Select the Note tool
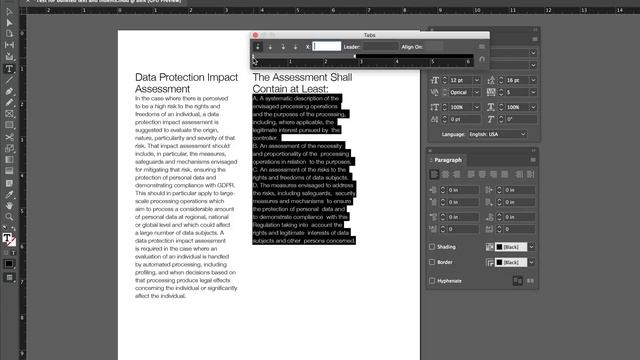Viewport: 640px width, 360px height. click(x=9, y=182)
